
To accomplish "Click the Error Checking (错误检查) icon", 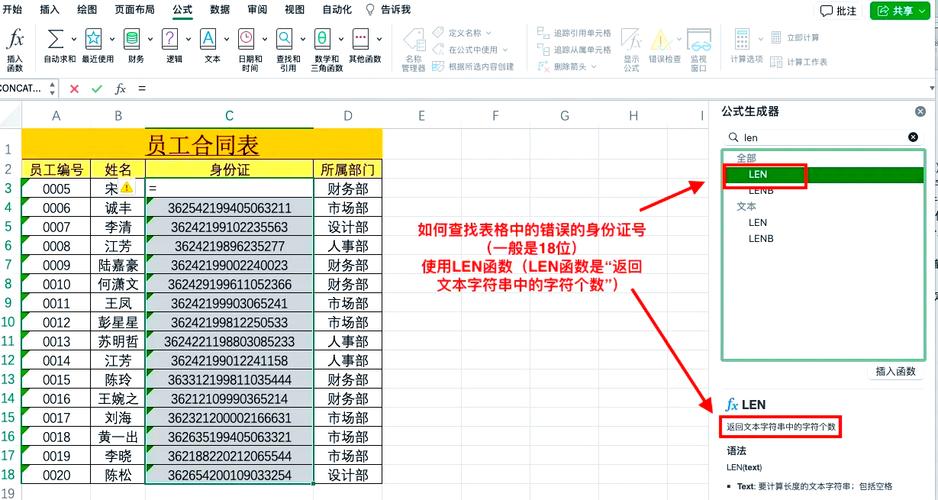I will coord(661,40).
